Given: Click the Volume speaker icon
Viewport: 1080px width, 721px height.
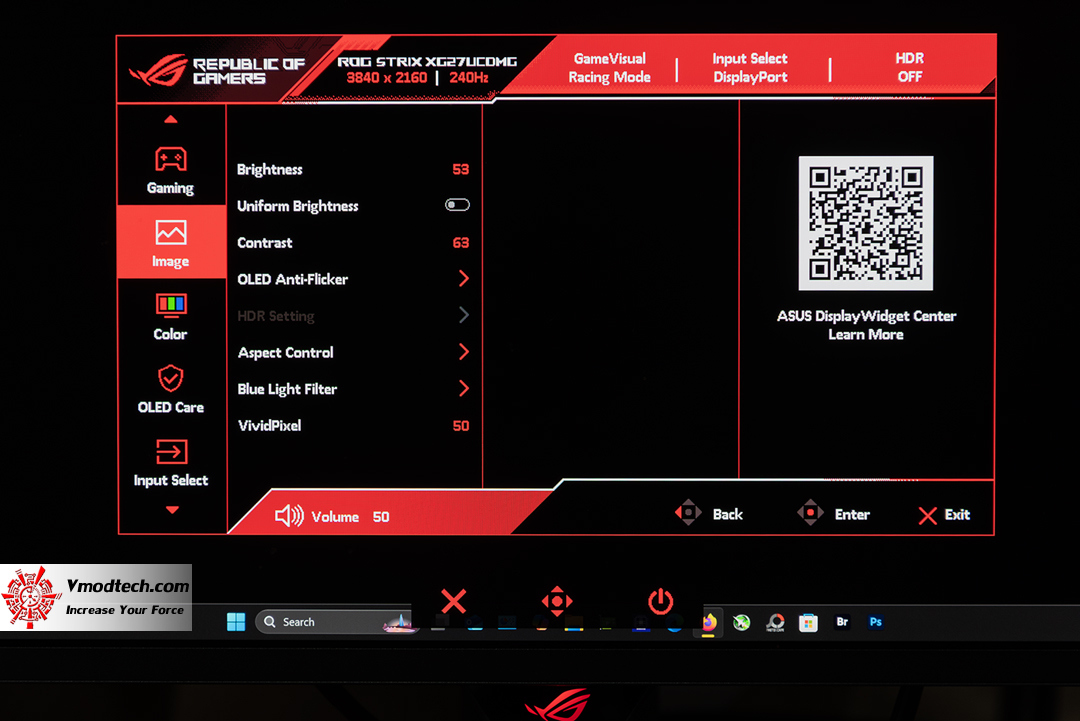Looking at the screenshot, I should click(289, 515).
